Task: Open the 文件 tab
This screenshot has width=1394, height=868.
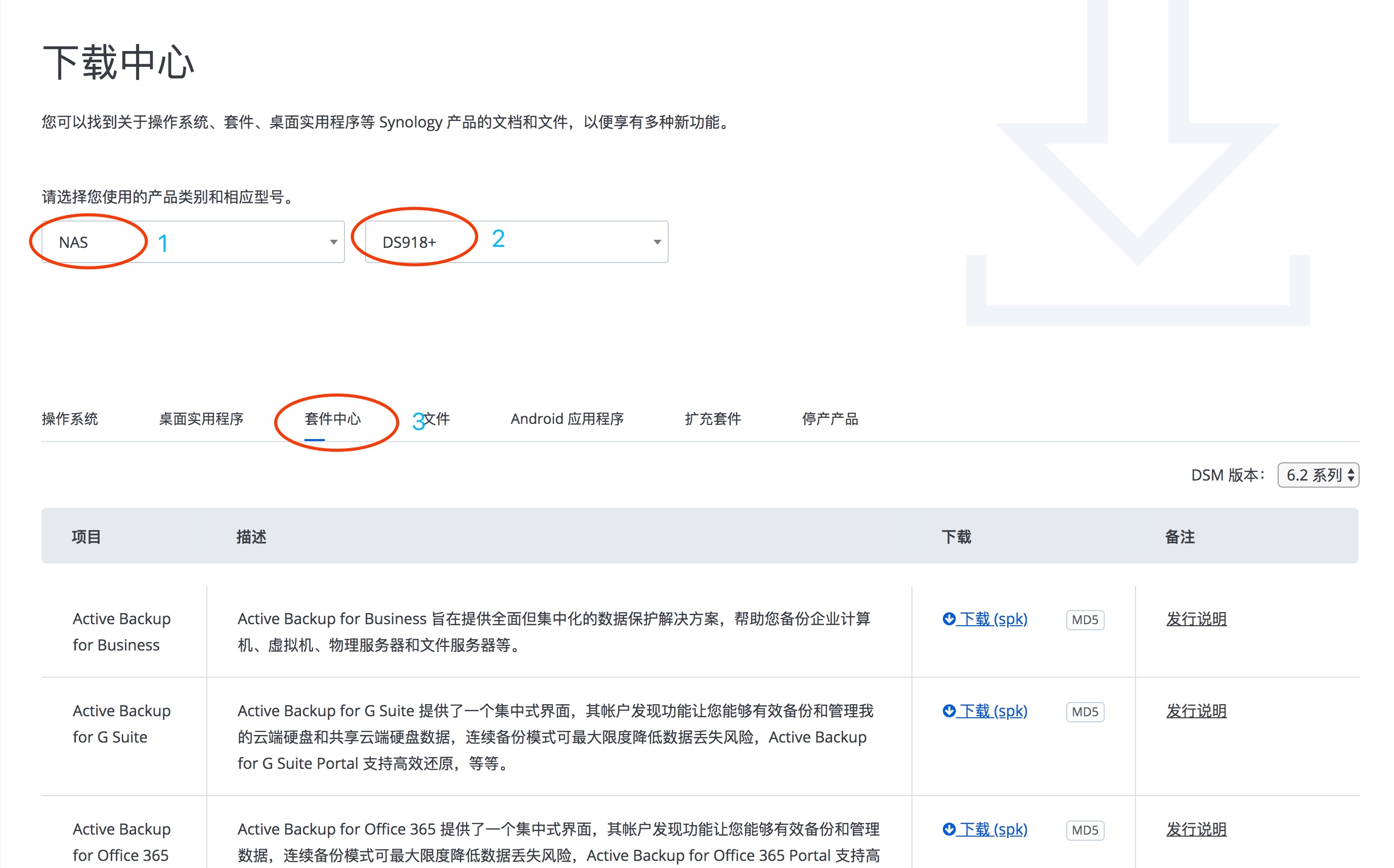Action: click(x=436, y=418)
